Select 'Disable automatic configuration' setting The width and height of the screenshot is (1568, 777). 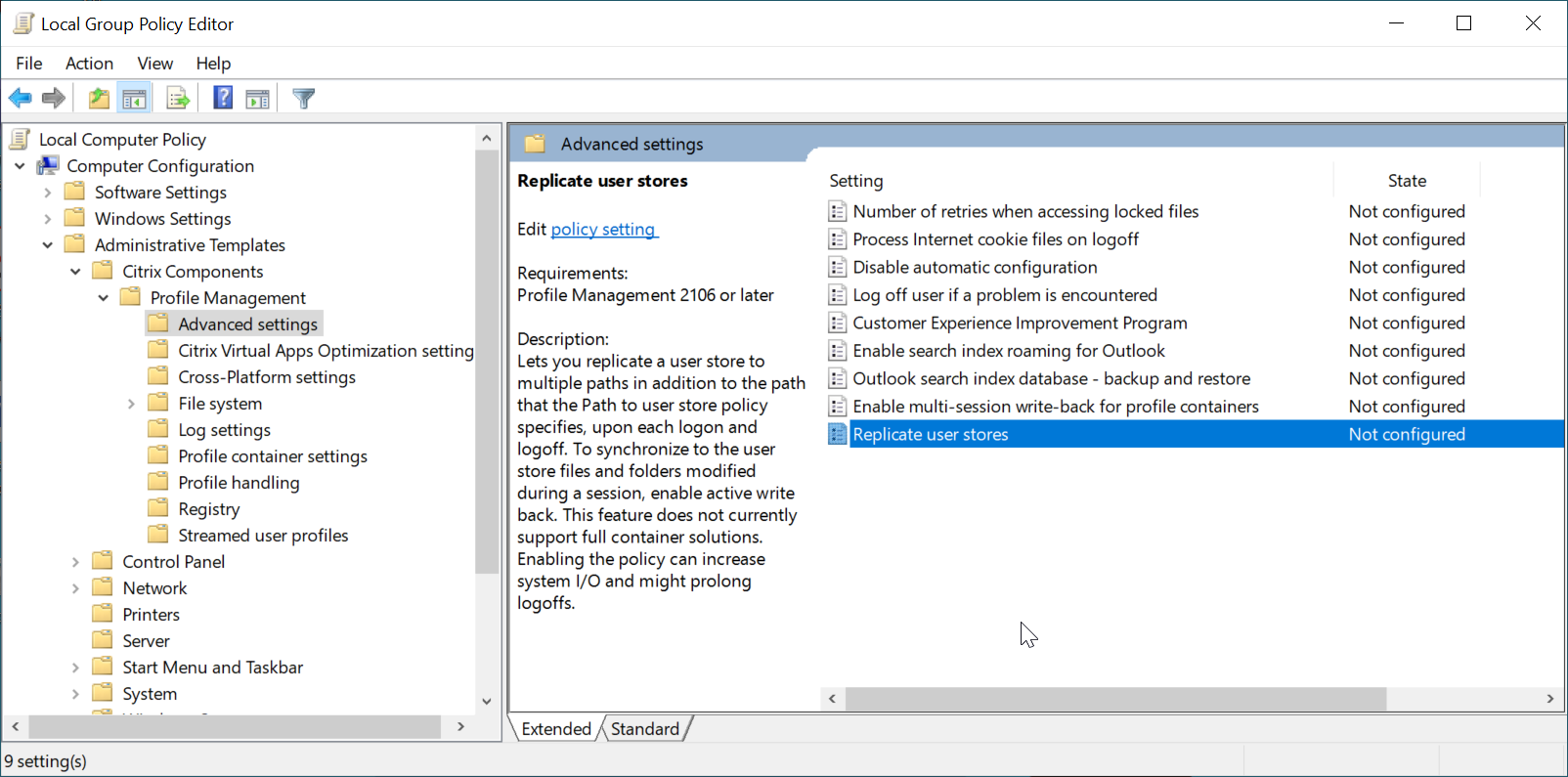pyautogui.click(x=975, y=268)
